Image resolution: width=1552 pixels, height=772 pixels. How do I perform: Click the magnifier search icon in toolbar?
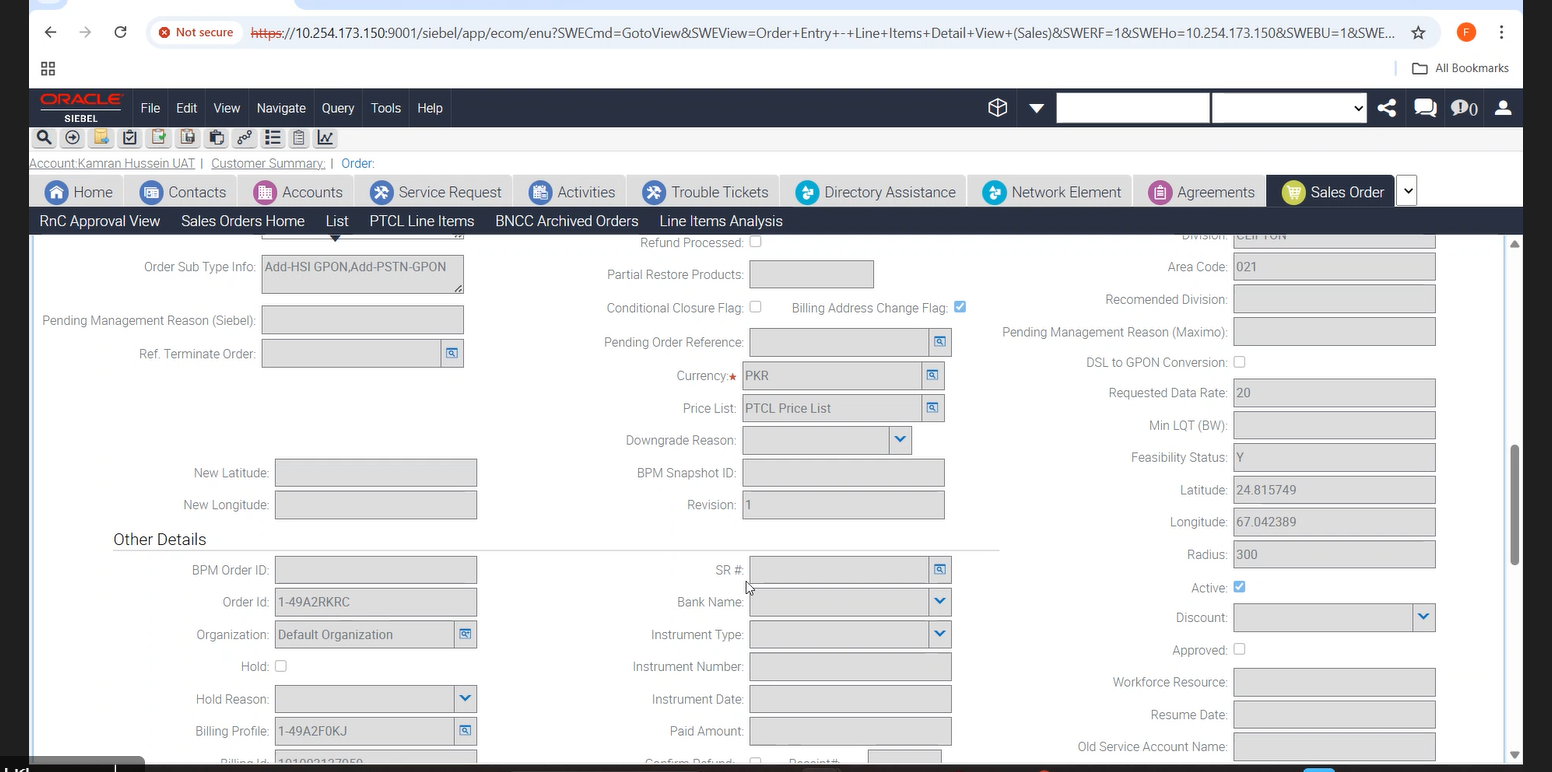(44, 138)
